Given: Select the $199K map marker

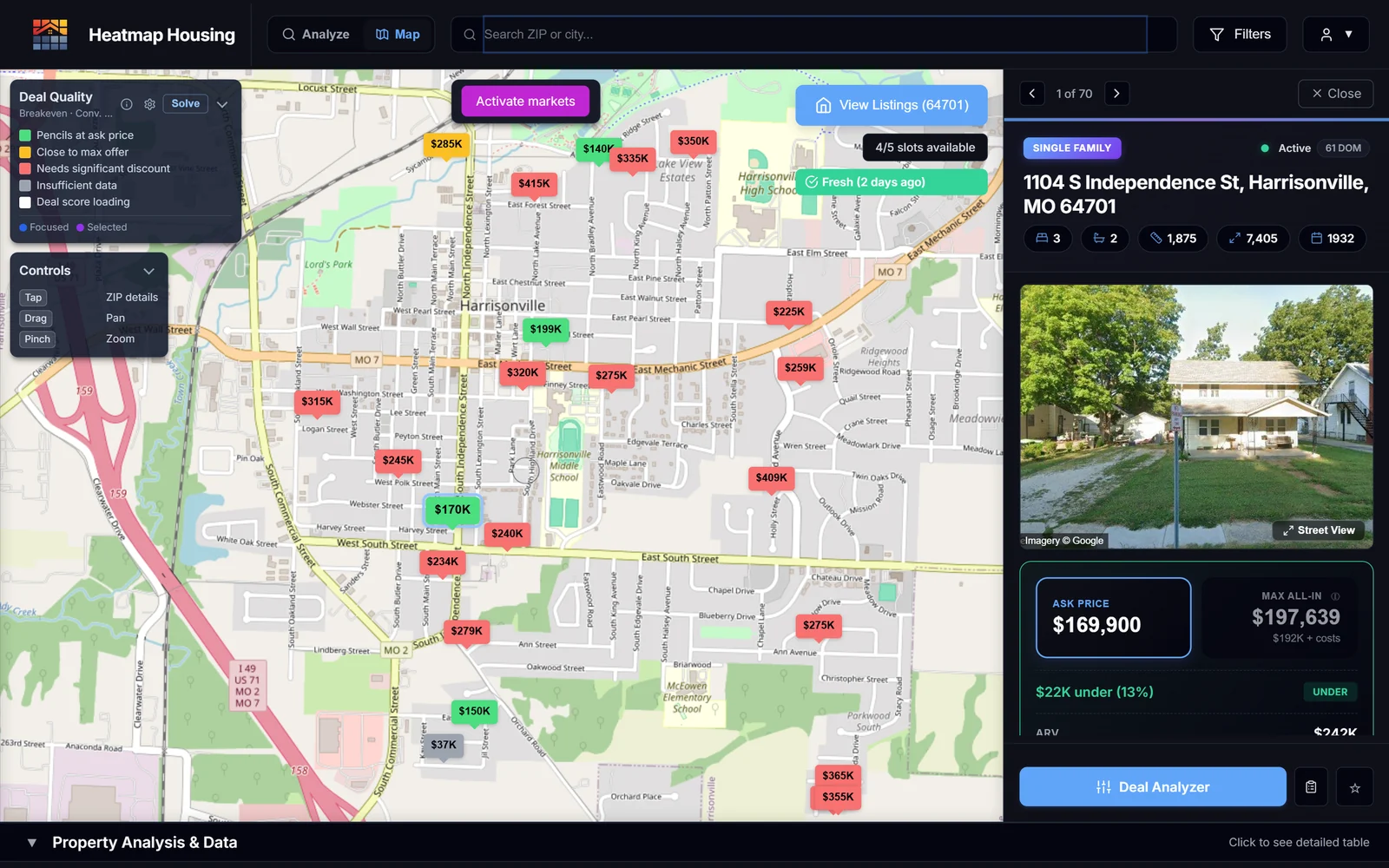Looking at the screenshot, I should click(x=546, y=330).
